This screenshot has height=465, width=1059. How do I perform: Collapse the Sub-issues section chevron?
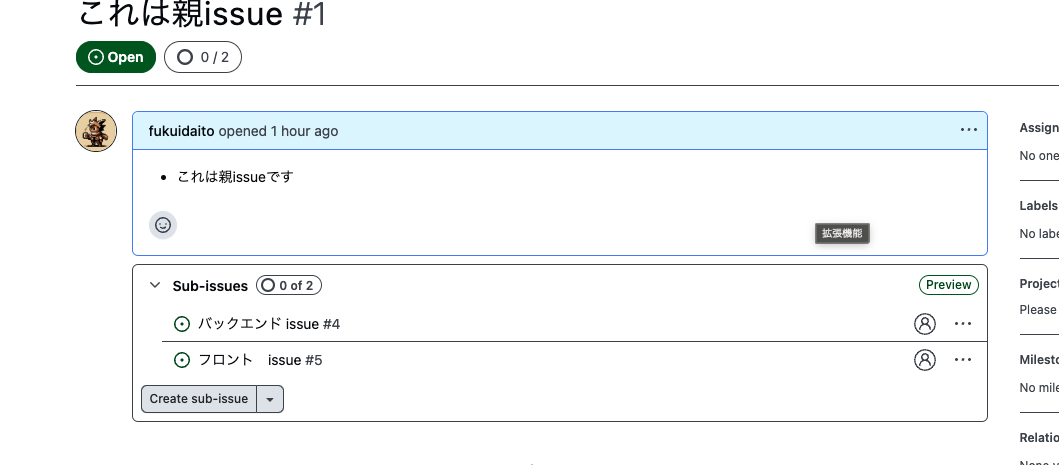(x=155, y=285)
